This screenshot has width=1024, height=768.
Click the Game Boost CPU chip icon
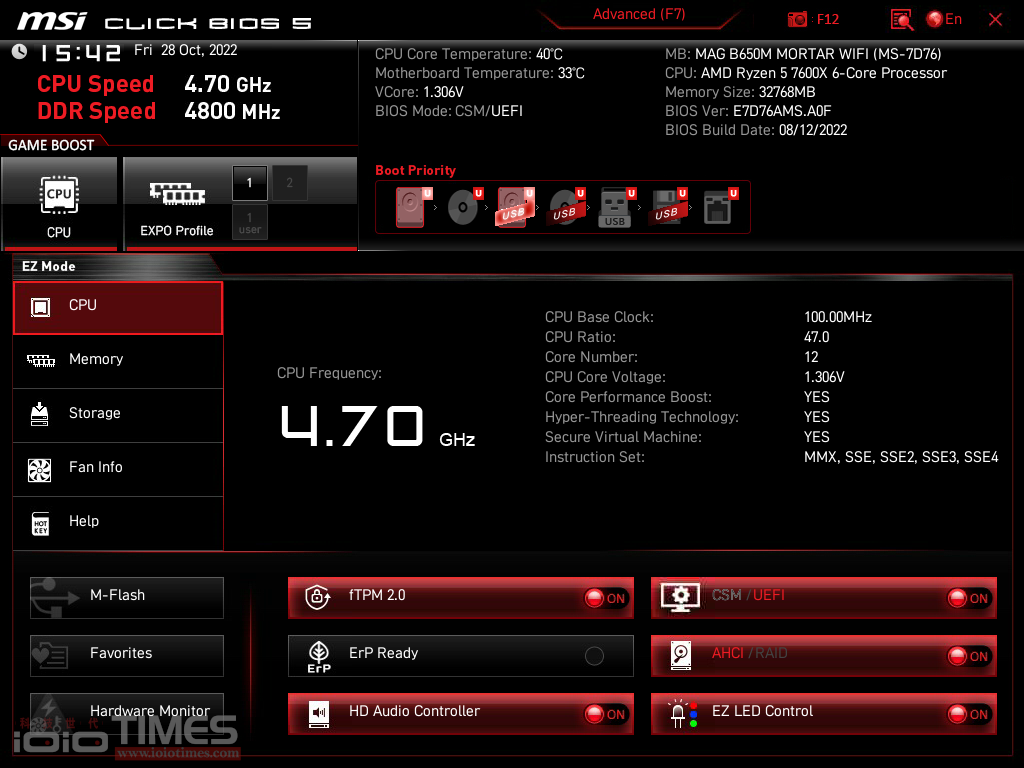click(59, 195)
